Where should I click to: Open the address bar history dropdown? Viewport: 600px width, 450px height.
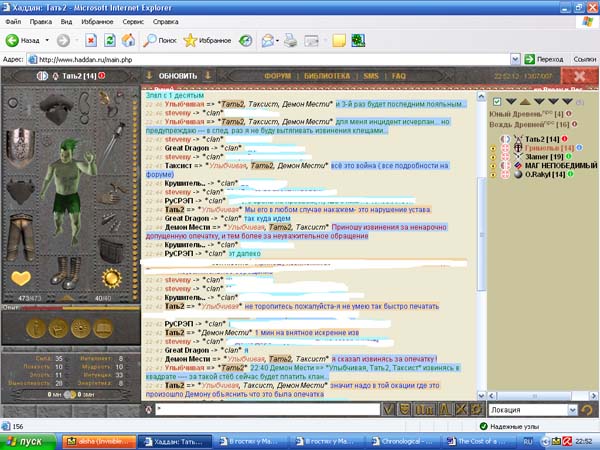515,59
